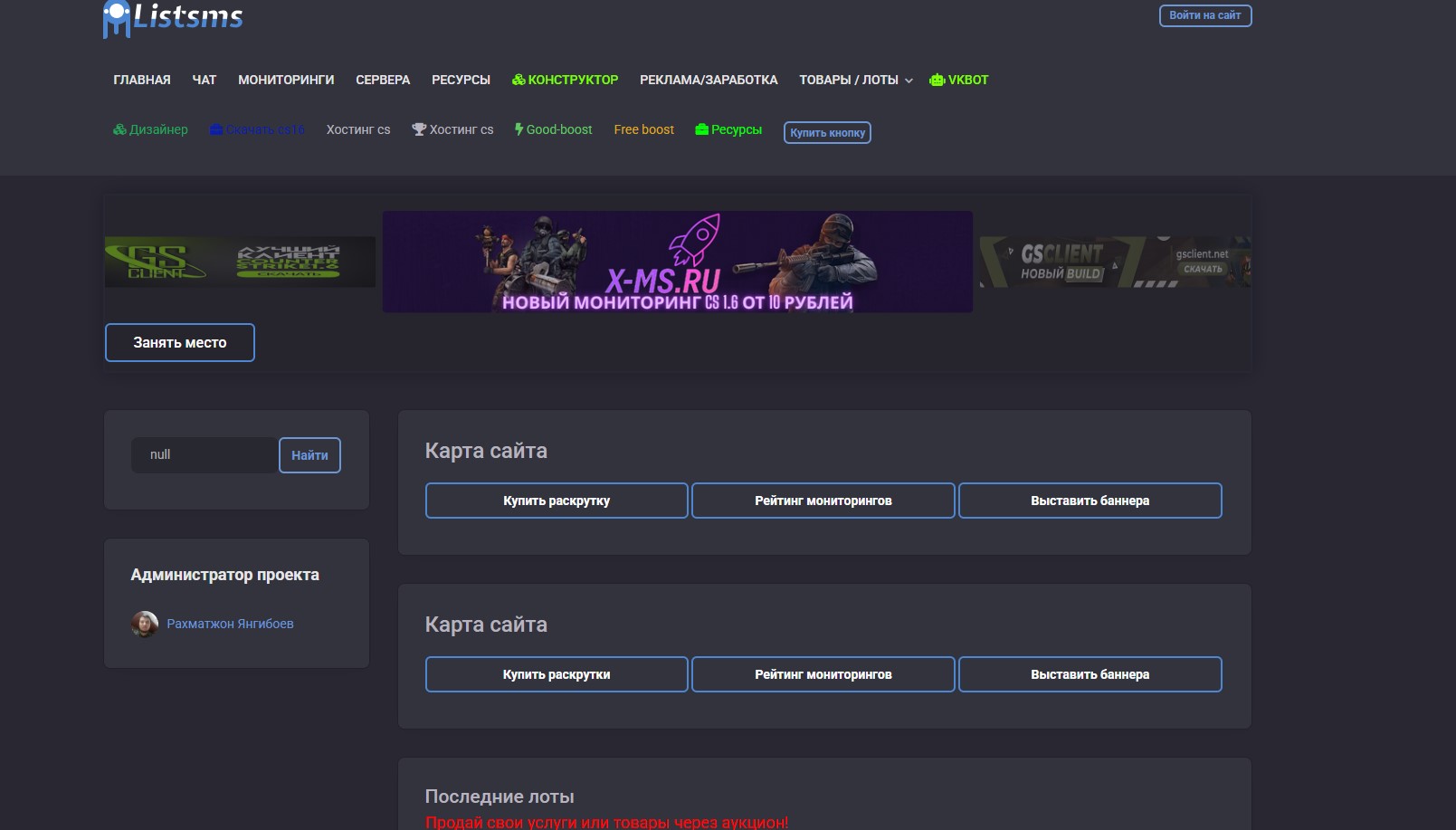Click administrator Рахматжон Янгибоев's avatar
This screenshot has height=830, width=1456.
coord(145,624)
